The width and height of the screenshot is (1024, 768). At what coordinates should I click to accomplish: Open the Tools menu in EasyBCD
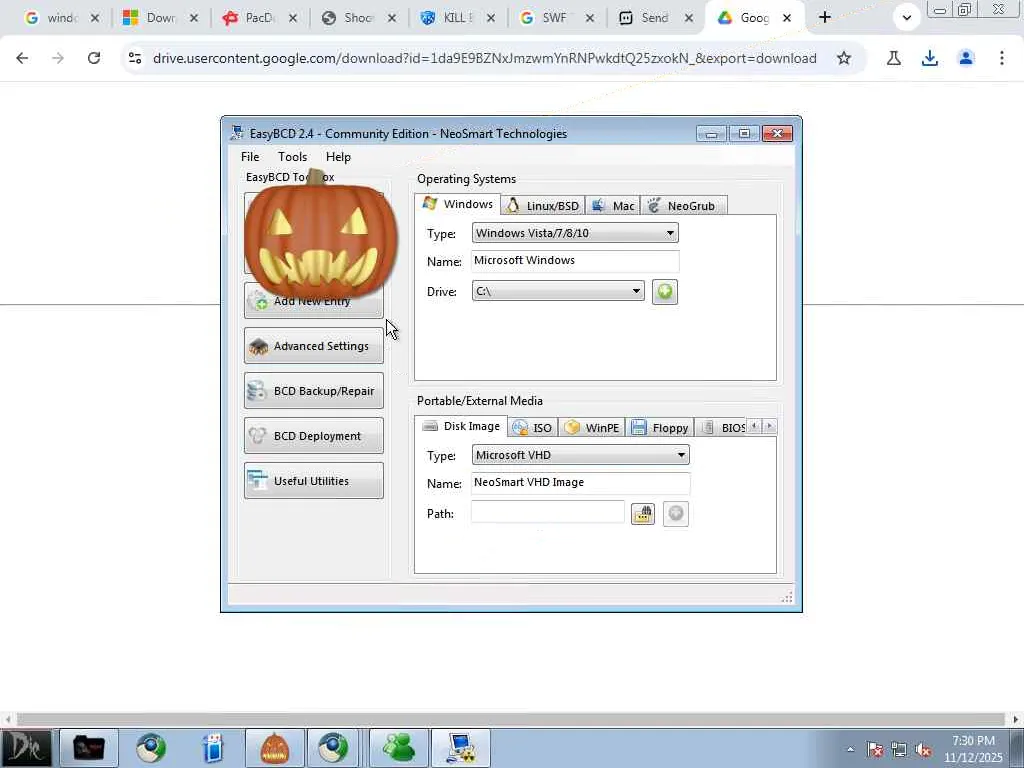[292, 157]
